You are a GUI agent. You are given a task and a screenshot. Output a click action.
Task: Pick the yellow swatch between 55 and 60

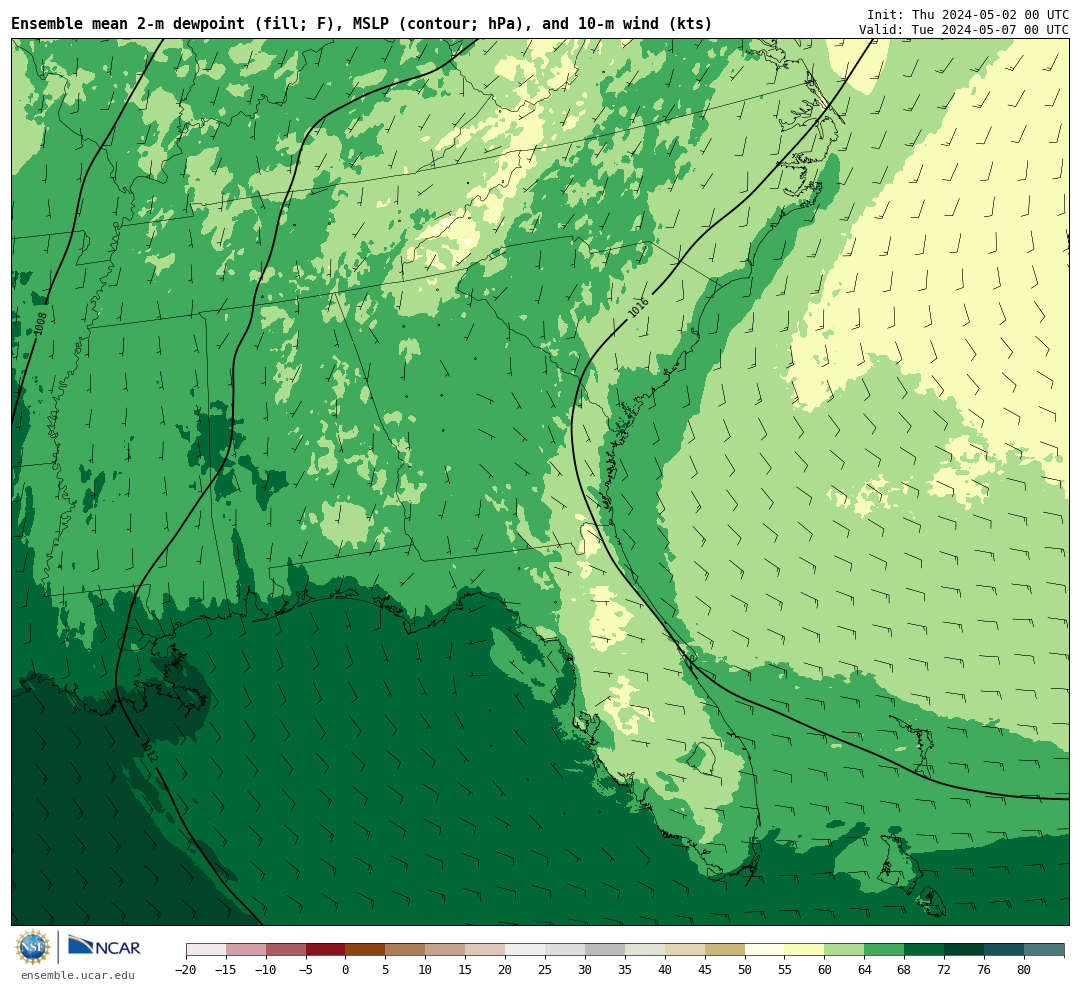click(x=805, y=950)
